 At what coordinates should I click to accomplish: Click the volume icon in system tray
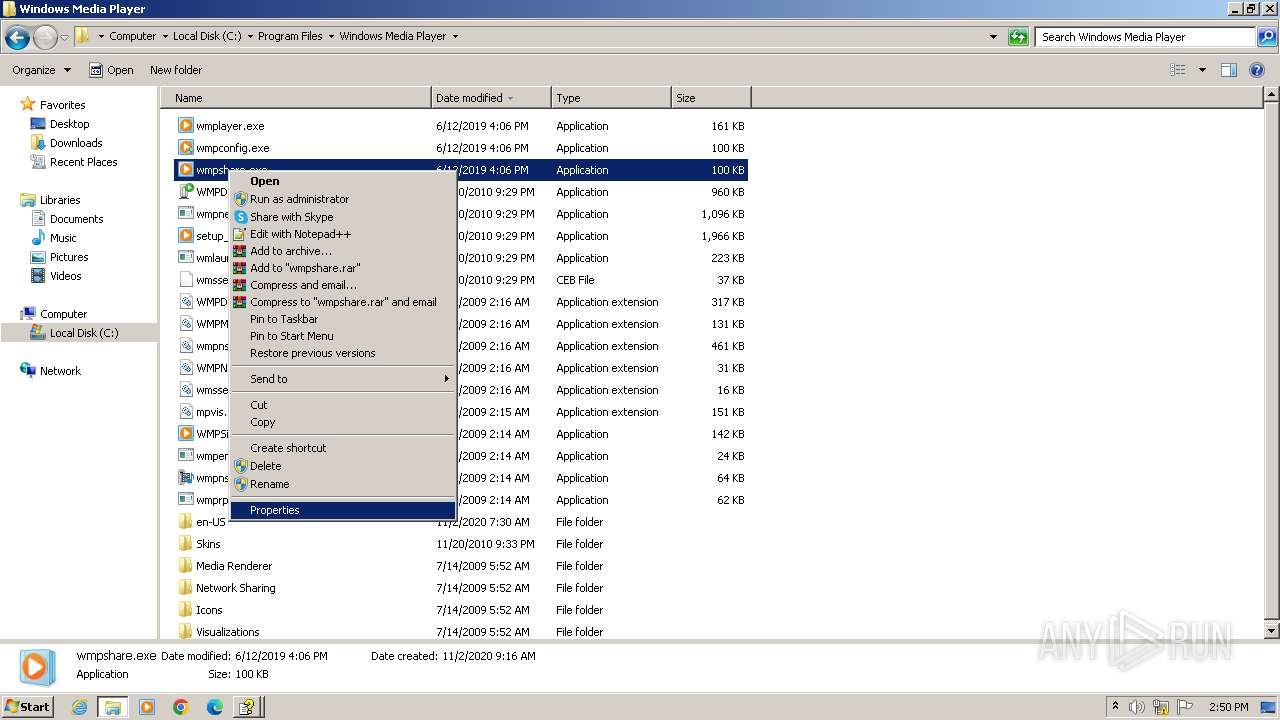(x=1137, y=707)
